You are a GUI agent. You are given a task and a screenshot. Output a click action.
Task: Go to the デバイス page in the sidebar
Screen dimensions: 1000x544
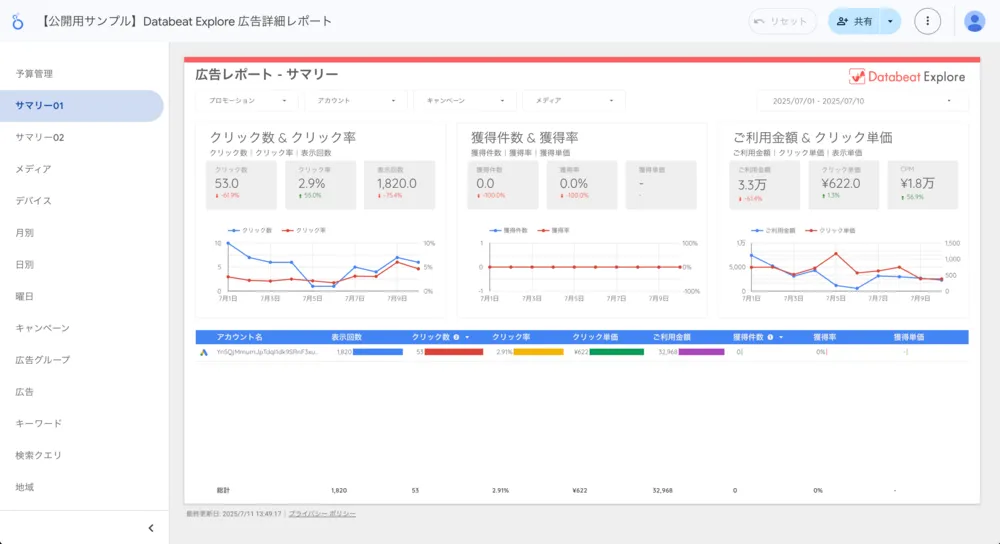pos(33,201)
